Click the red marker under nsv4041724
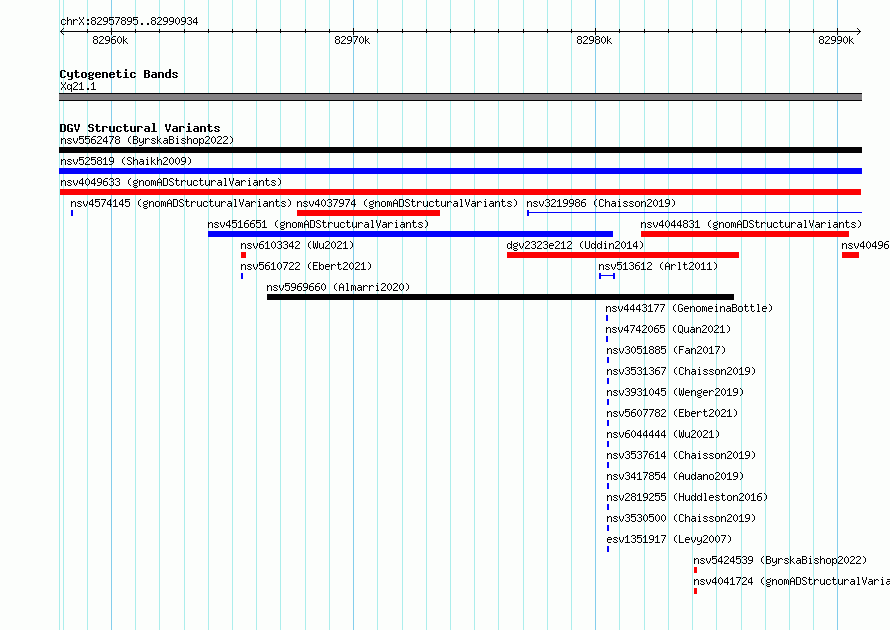Screen dimensions: 890x630 pyautogui.click(x=695, y=591)
